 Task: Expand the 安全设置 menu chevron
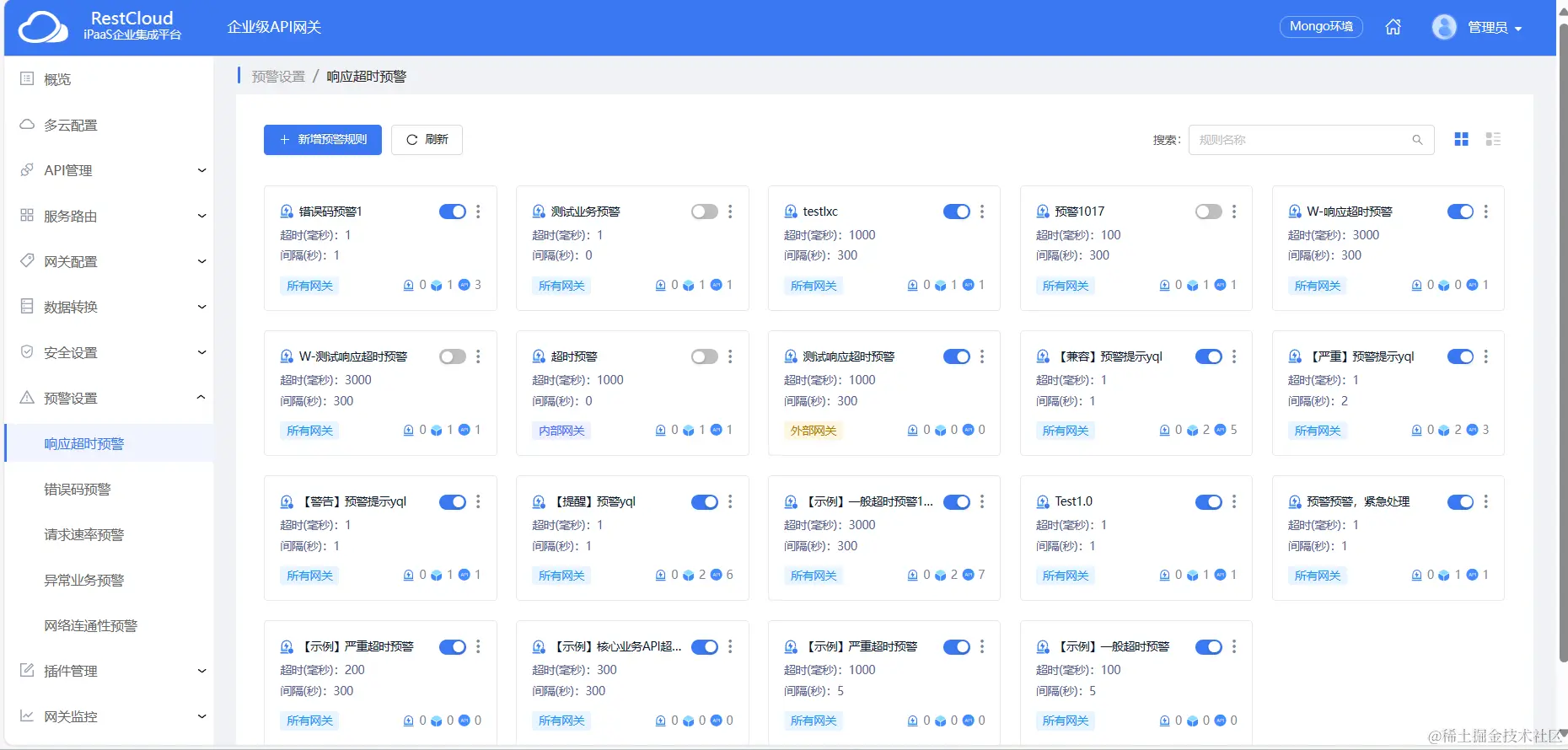pyautogui.click(x=201, y=352)
